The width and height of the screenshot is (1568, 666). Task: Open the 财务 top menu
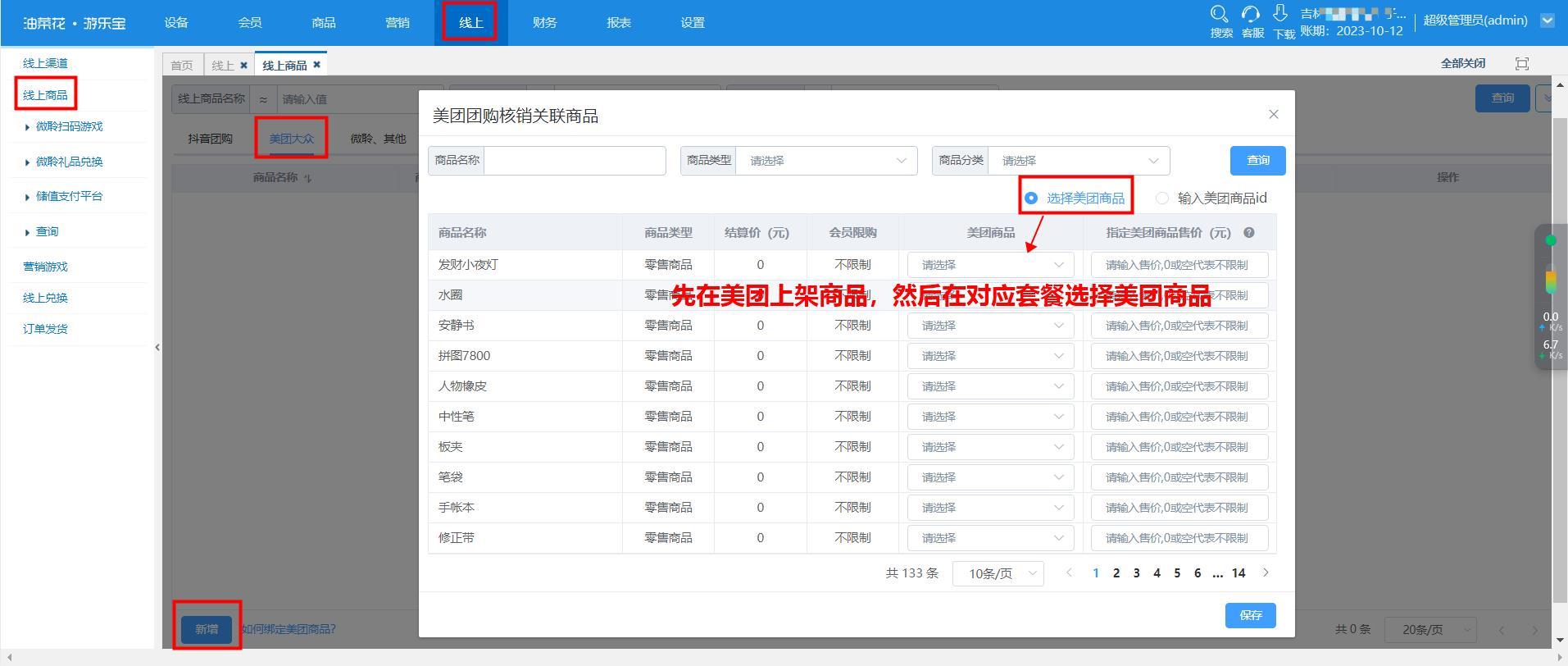point(545,23)
